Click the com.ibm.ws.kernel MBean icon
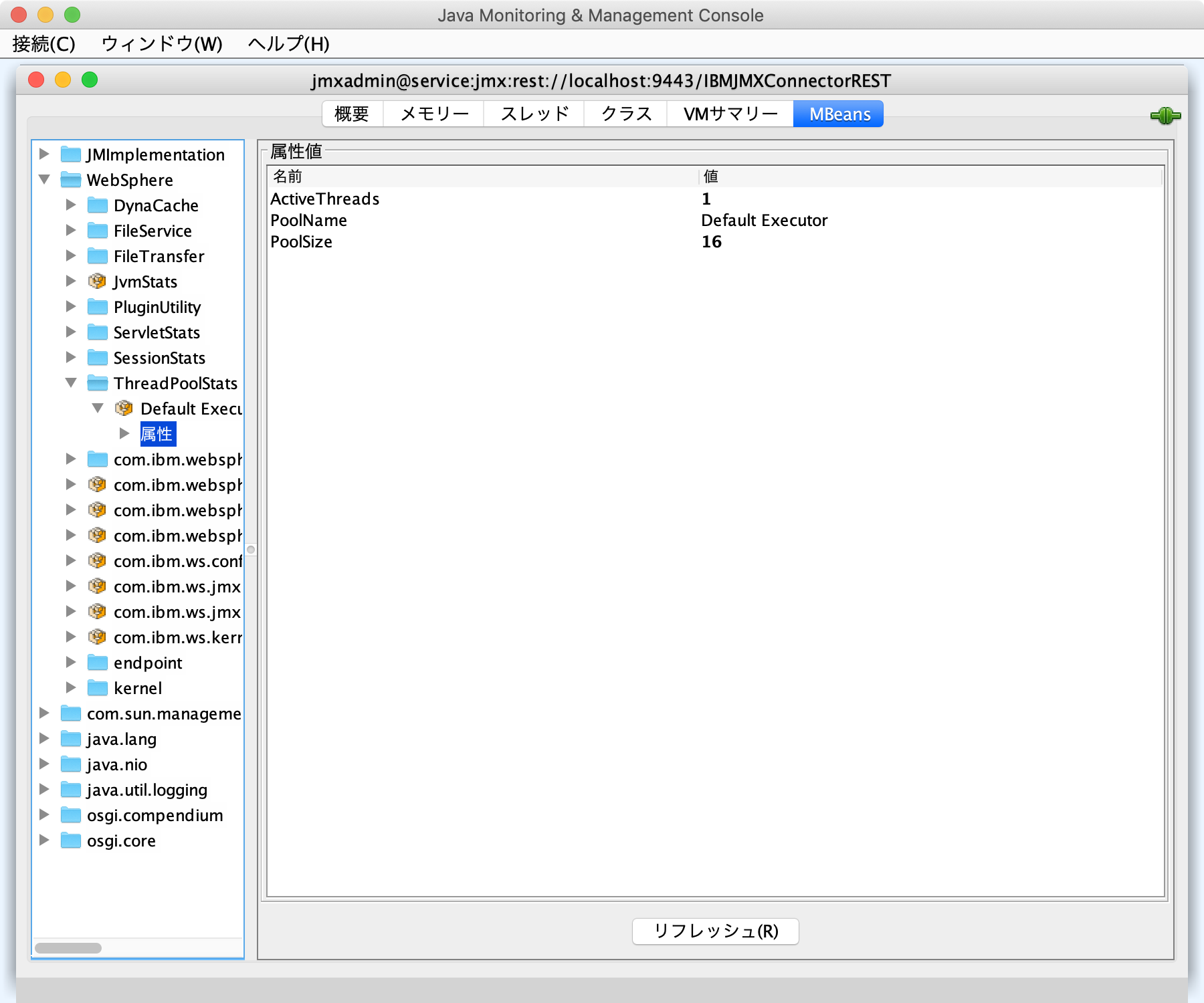This screenshot has height=1003, width=1204. point(98,637)
